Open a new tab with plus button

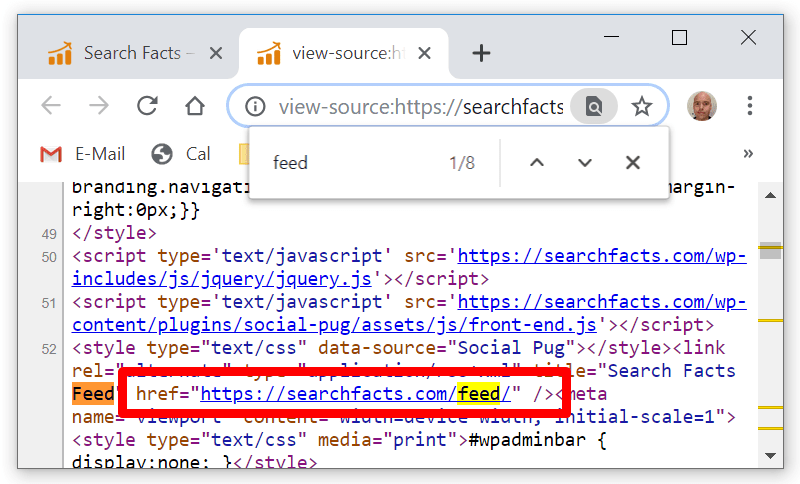481,53
